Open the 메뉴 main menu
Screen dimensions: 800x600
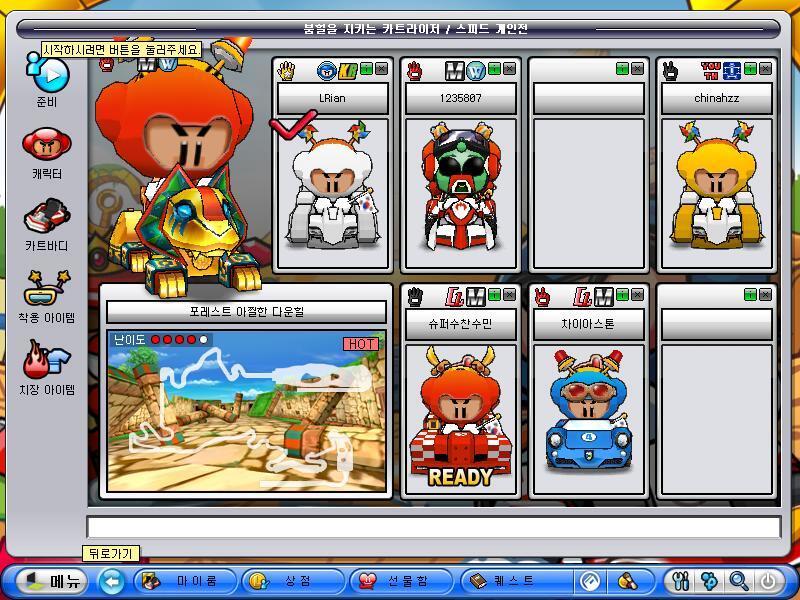click(x=50, y=580)
